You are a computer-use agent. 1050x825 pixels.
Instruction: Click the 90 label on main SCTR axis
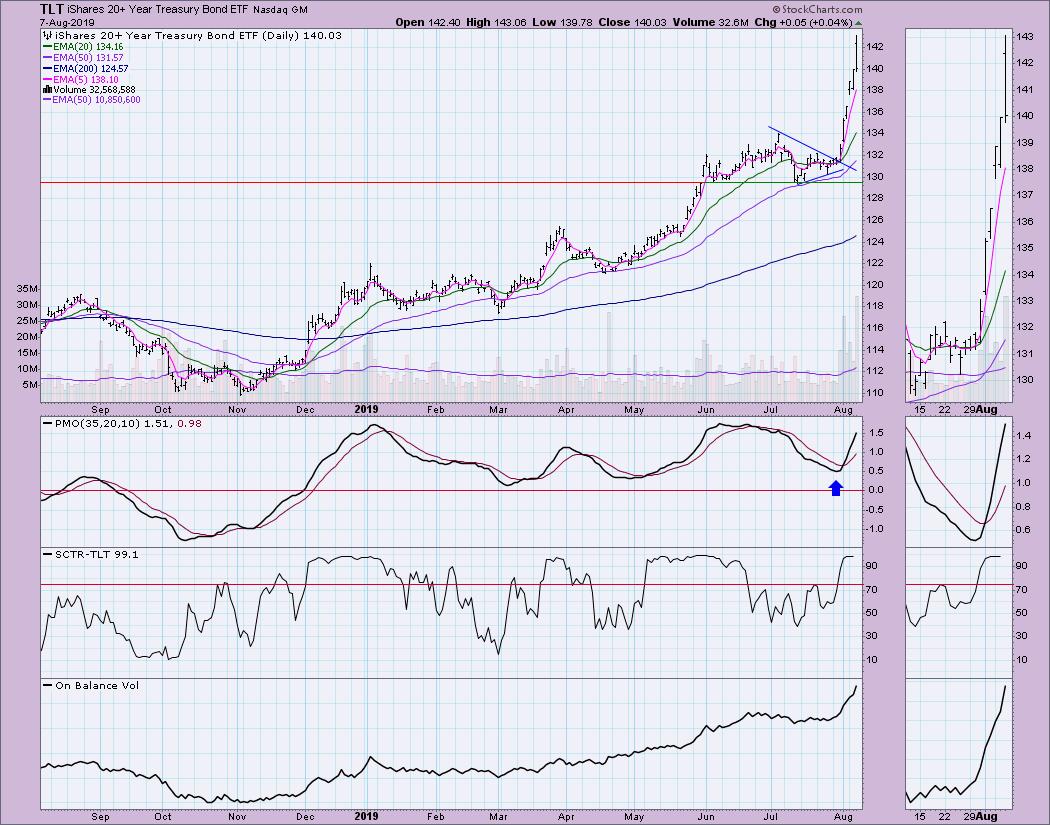(873, 566)
